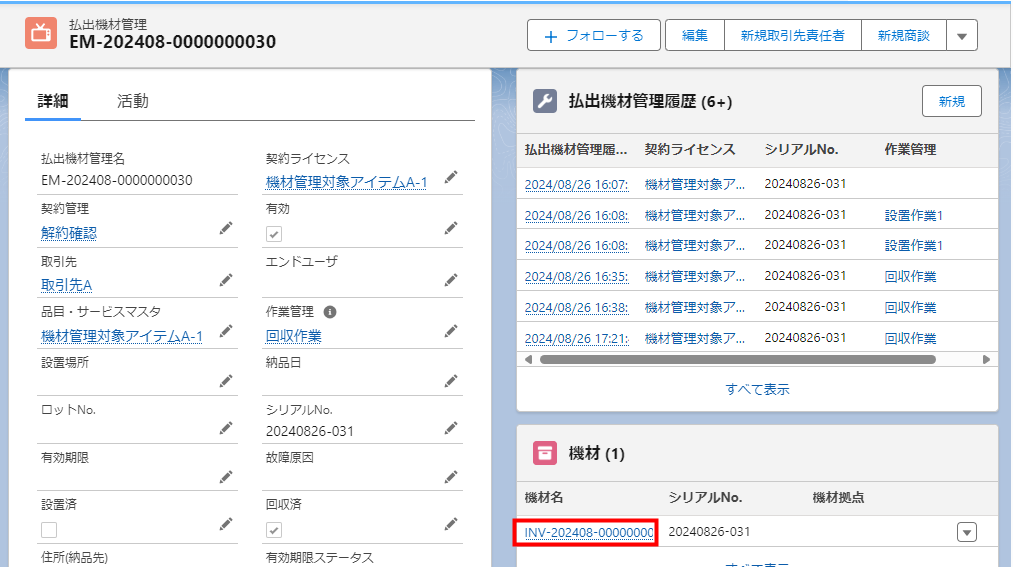Open the INV-202408 機材 record link
The height and width of the screenshot is (567, 1013).
(589, 532)
